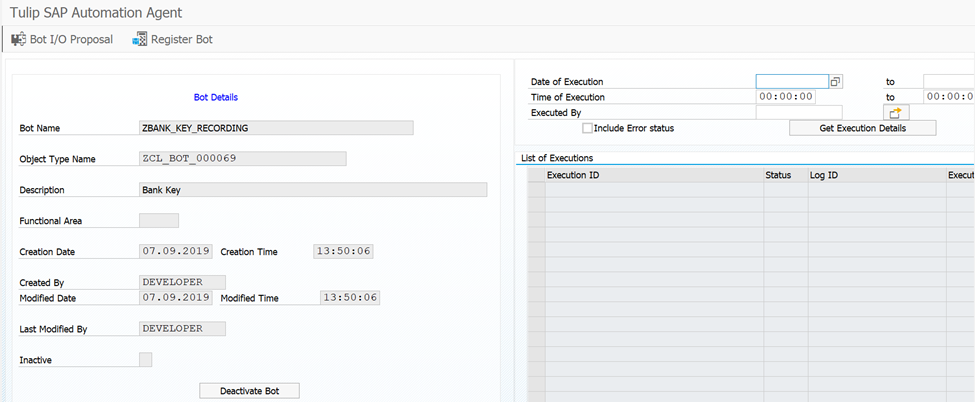The image size is (975, 402).
Task: Click the Date of Execution to field
Action: point(949,82)
